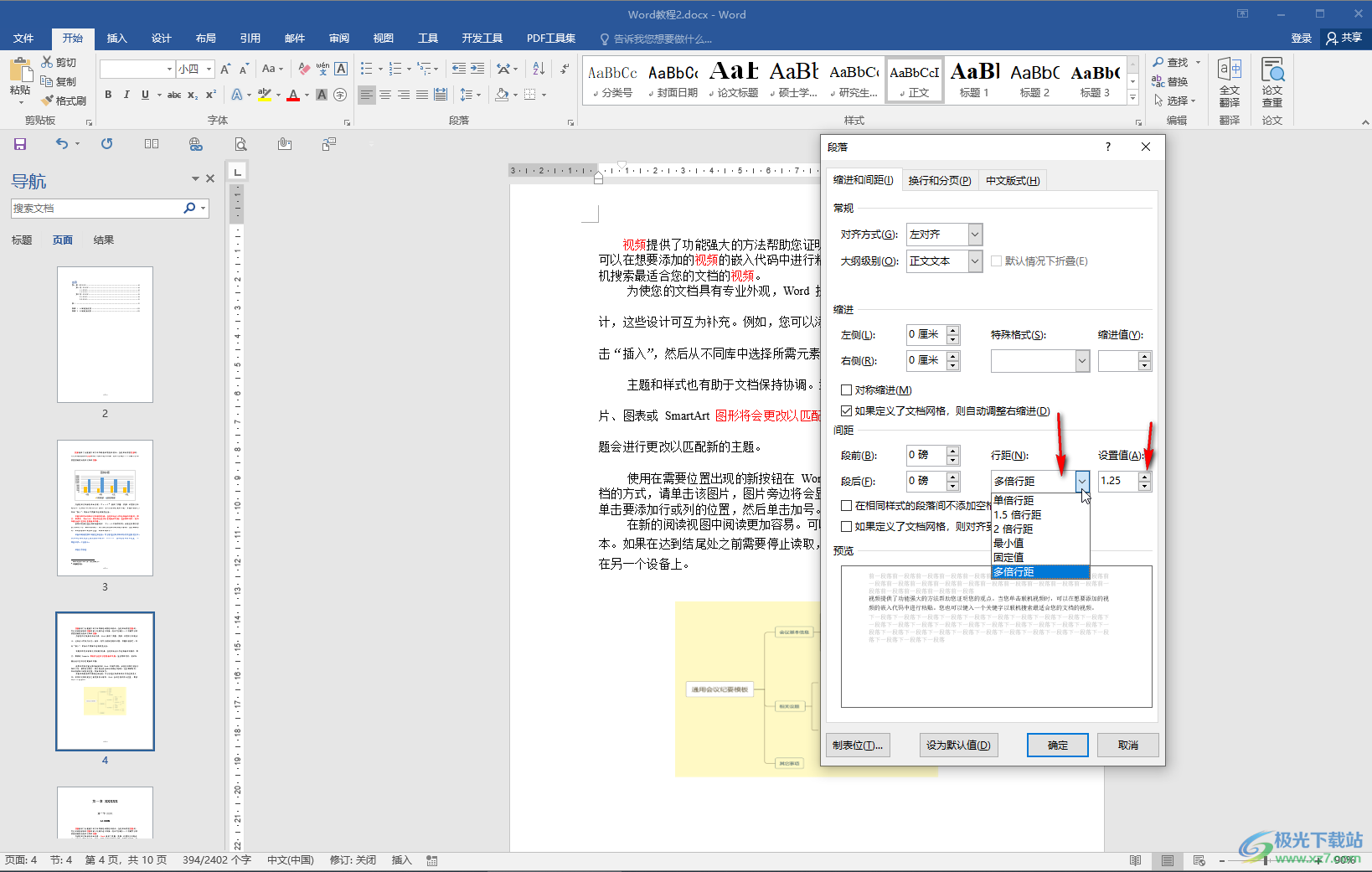Viewport: 1372px width, 872px height.
Task: Collapse the line spacing dropdown arrow
Action: coord(1082,481)
